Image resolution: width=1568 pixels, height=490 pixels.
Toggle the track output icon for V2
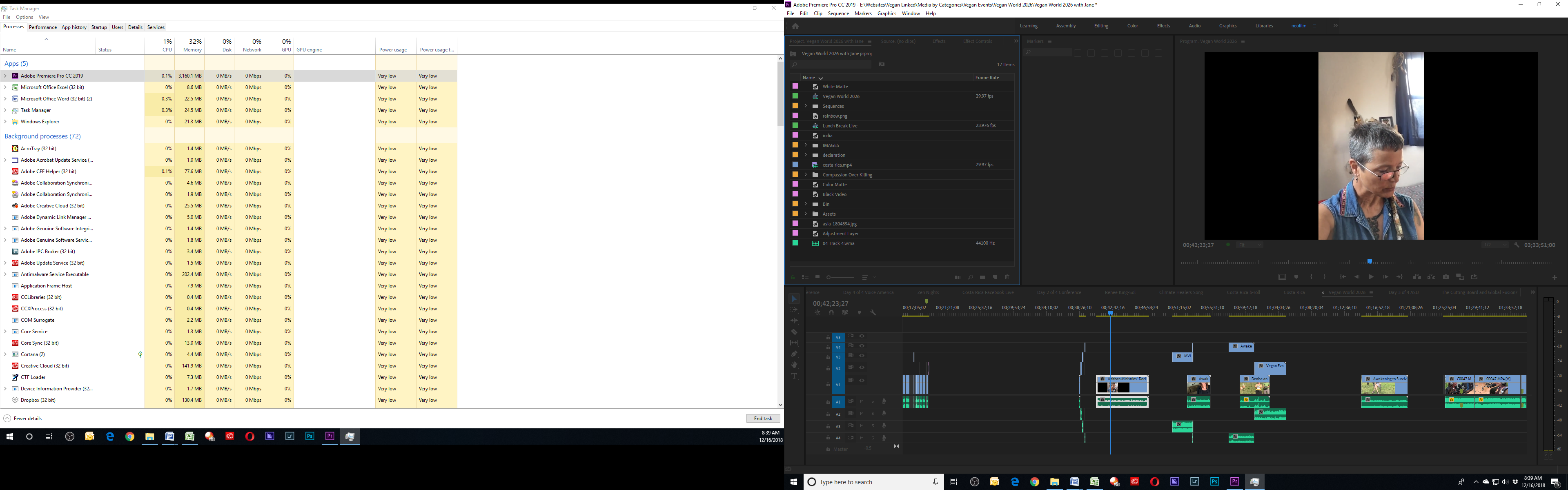(x=862, y=380)
